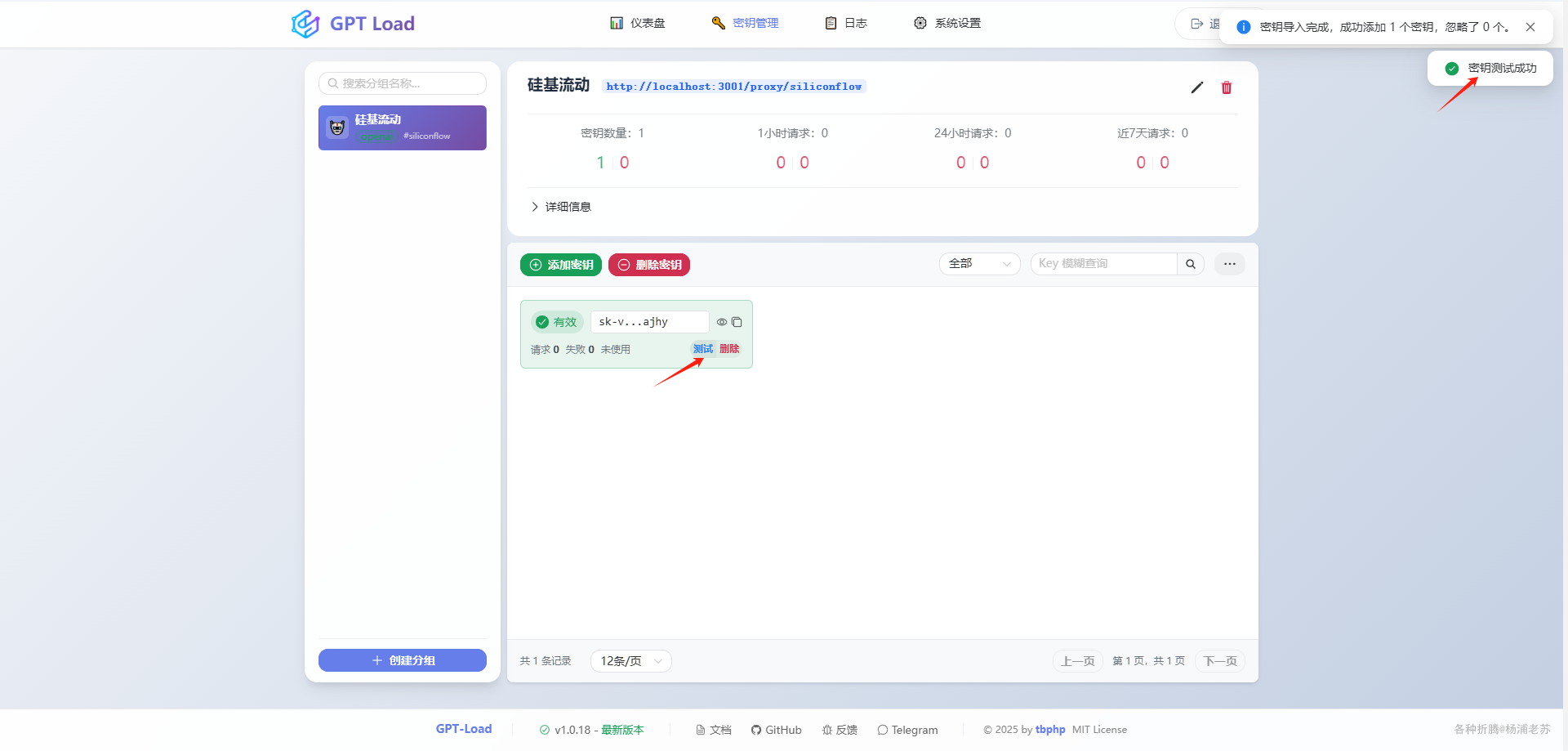This screenshot has height=751, width=1568.
Task: Expand the 详细信息 section
Action: pos(561,206)
